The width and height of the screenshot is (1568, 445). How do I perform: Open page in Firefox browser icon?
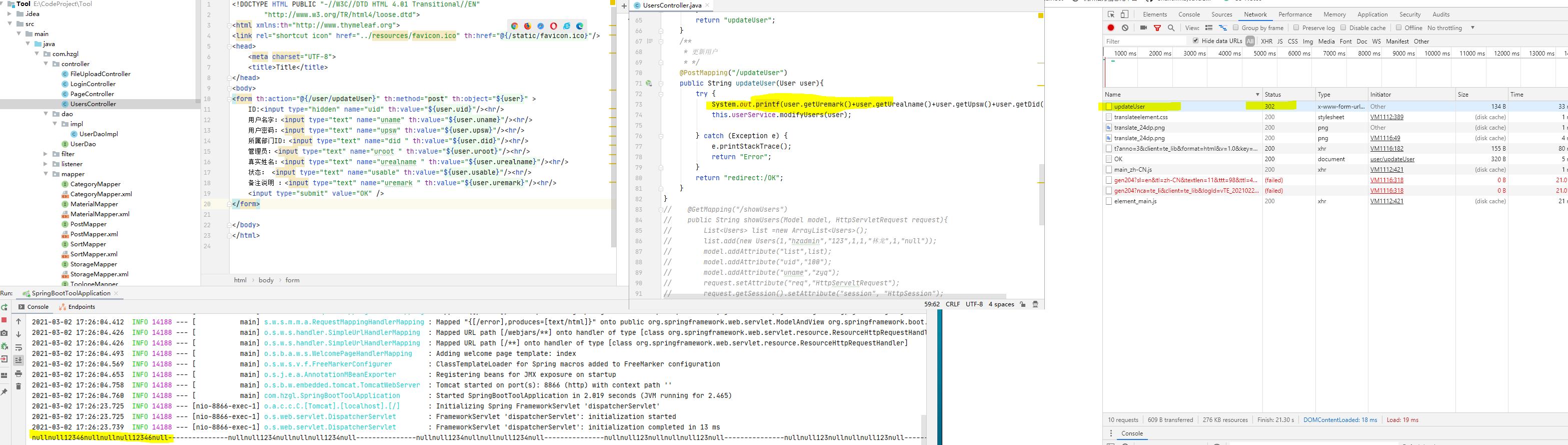point(527,26)
